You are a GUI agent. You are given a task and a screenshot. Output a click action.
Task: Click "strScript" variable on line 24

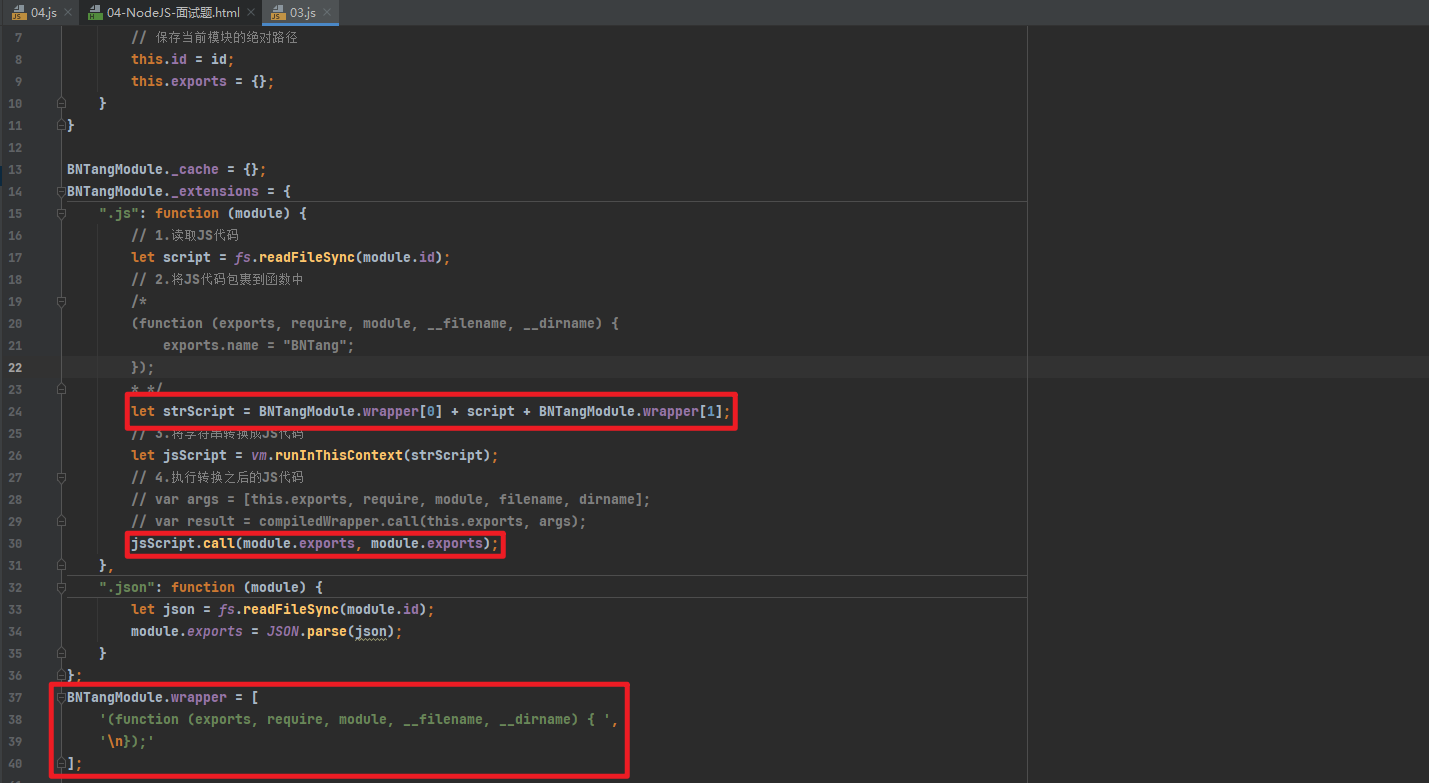point(198,411)
